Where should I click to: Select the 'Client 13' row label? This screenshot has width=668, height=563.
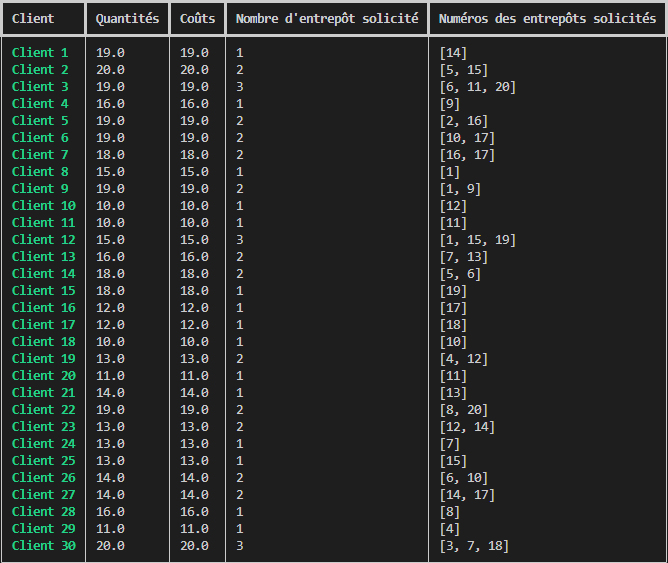43,257
